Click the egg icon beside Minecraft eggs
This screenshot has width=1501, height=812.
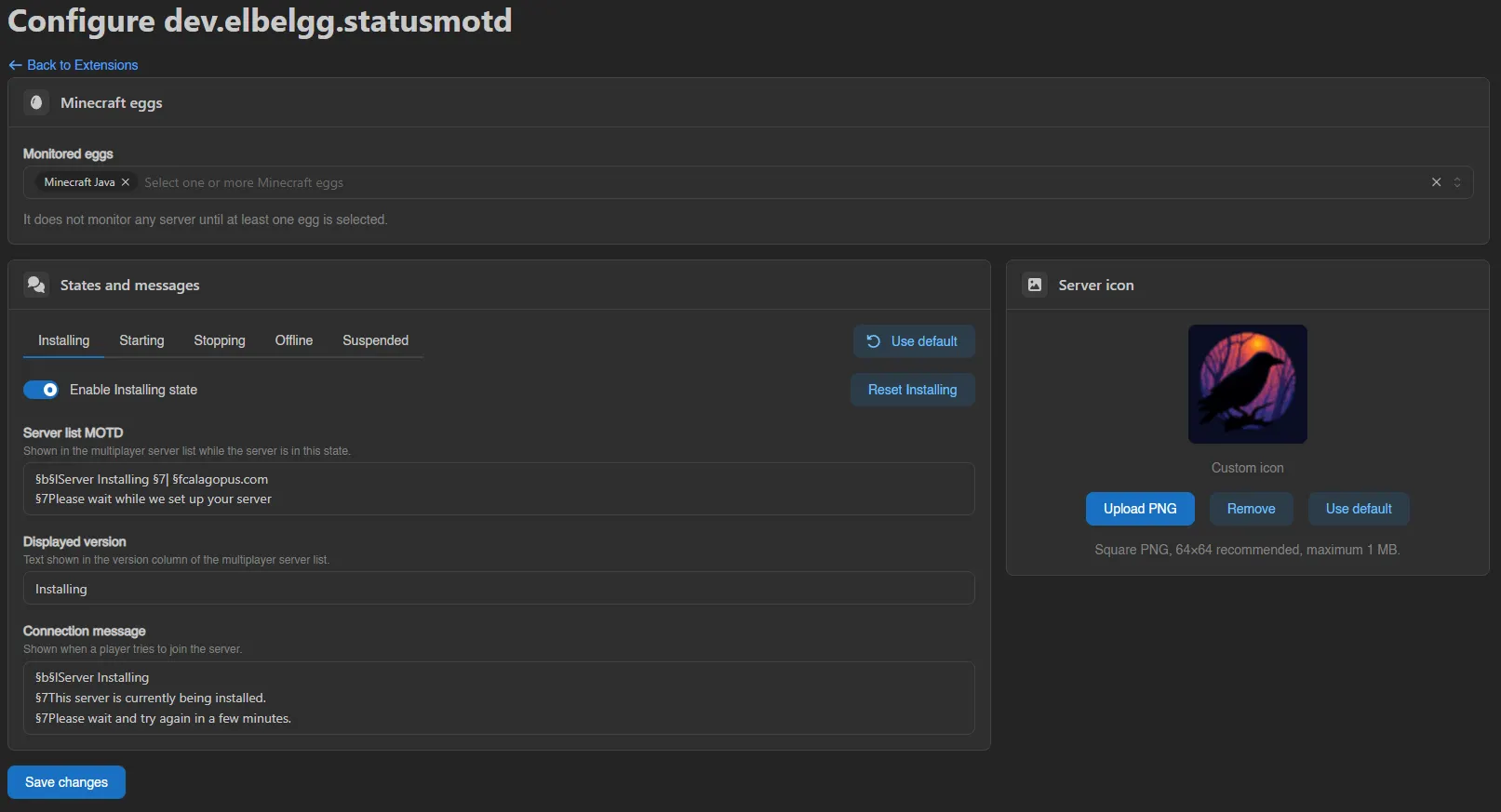(x=36, y=102)
